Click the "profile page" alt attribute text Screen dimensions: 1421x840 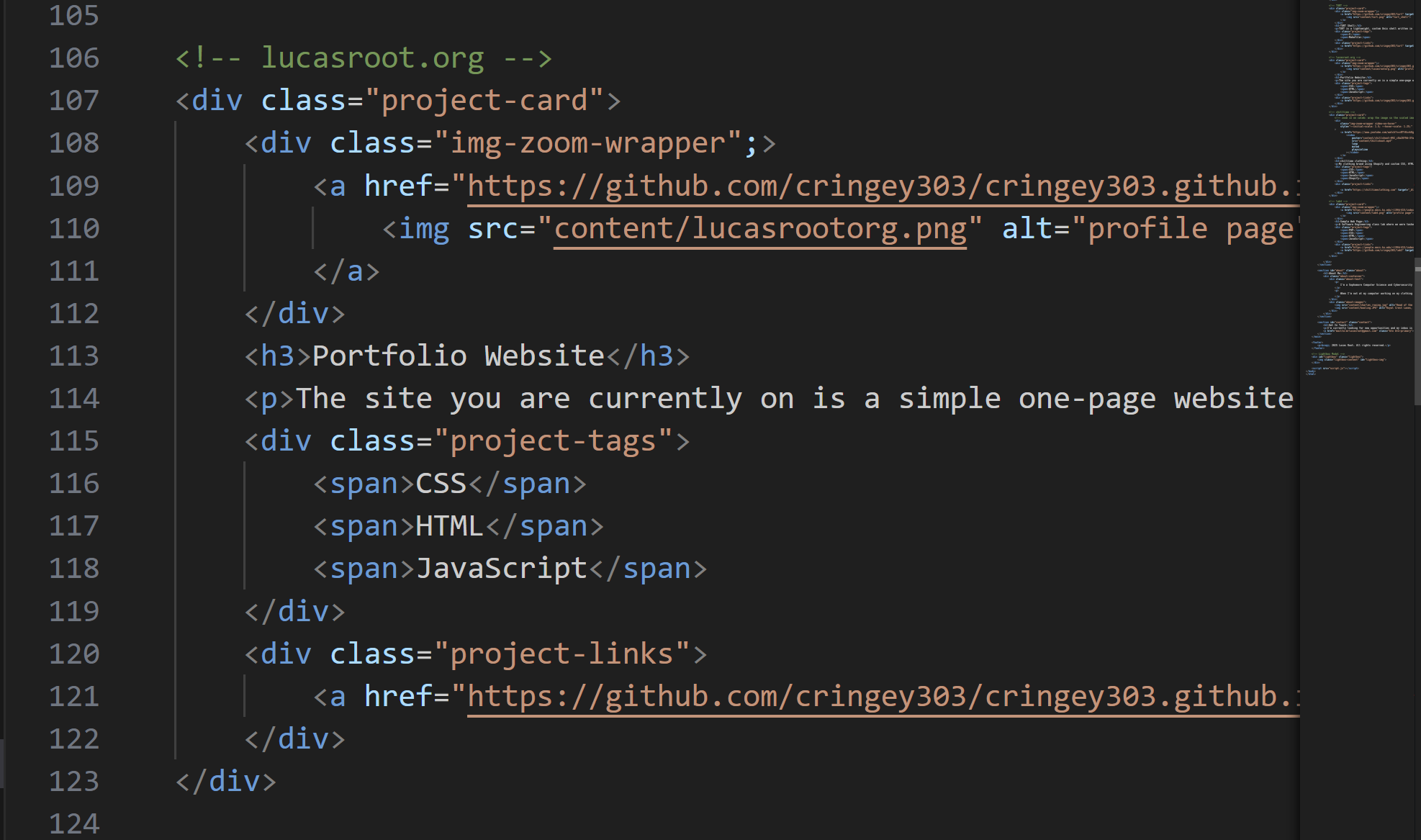[1189, 229]
